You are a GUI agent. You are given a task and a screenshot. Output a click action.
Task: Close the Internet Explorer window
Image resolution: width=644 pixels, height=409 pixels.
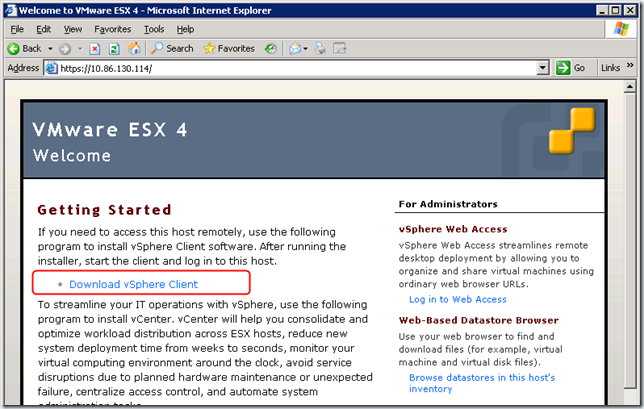[630, 10]
